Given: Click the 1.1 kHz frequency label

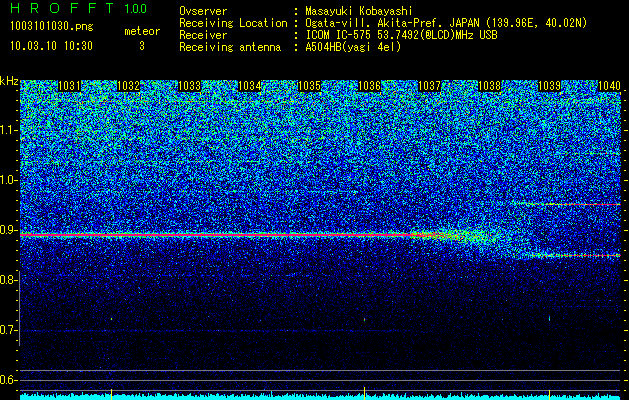Looking at the screenshot, I should coord(9,130).
